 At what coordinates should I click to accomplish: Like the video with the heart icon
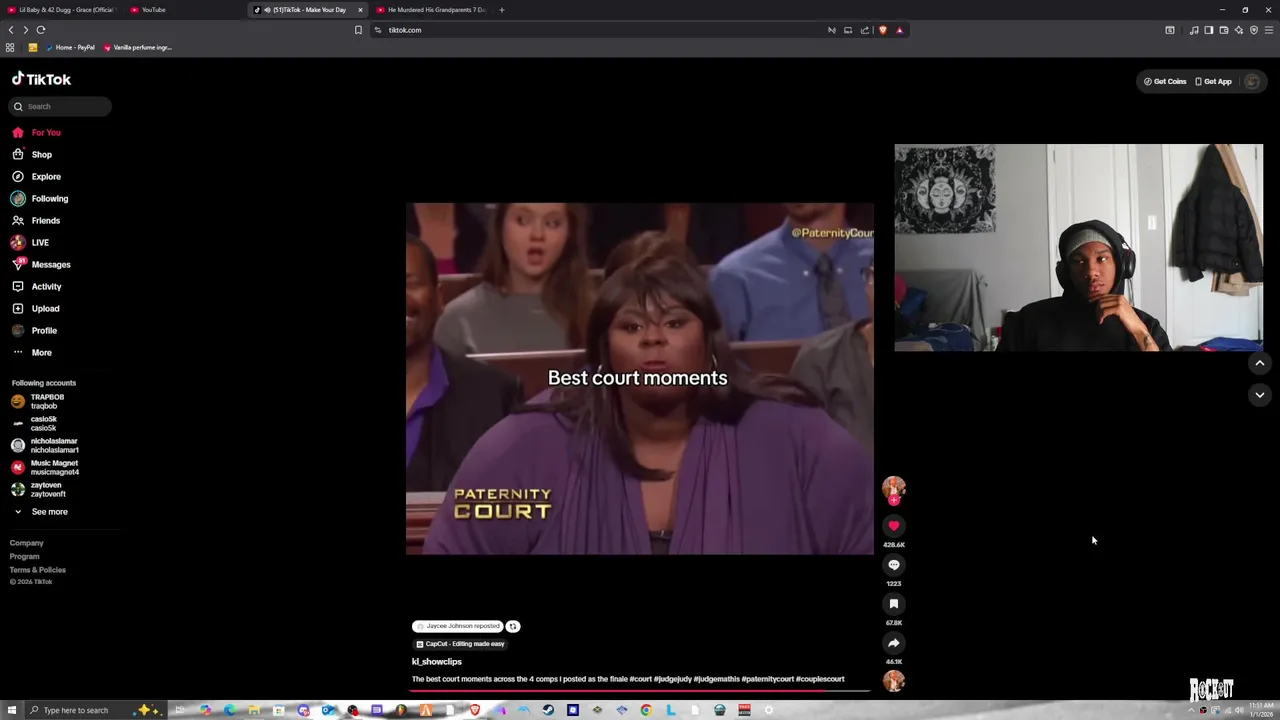(x=894, y=525)
